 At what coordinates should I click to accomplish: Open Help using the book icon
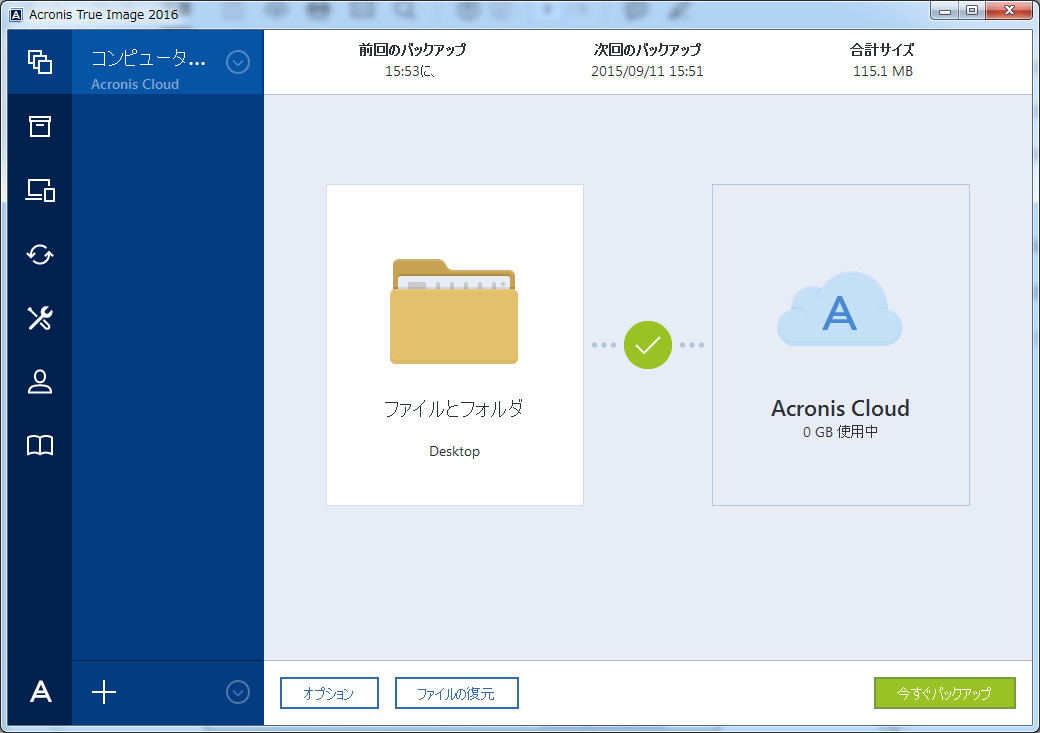(x=39, y=446)
